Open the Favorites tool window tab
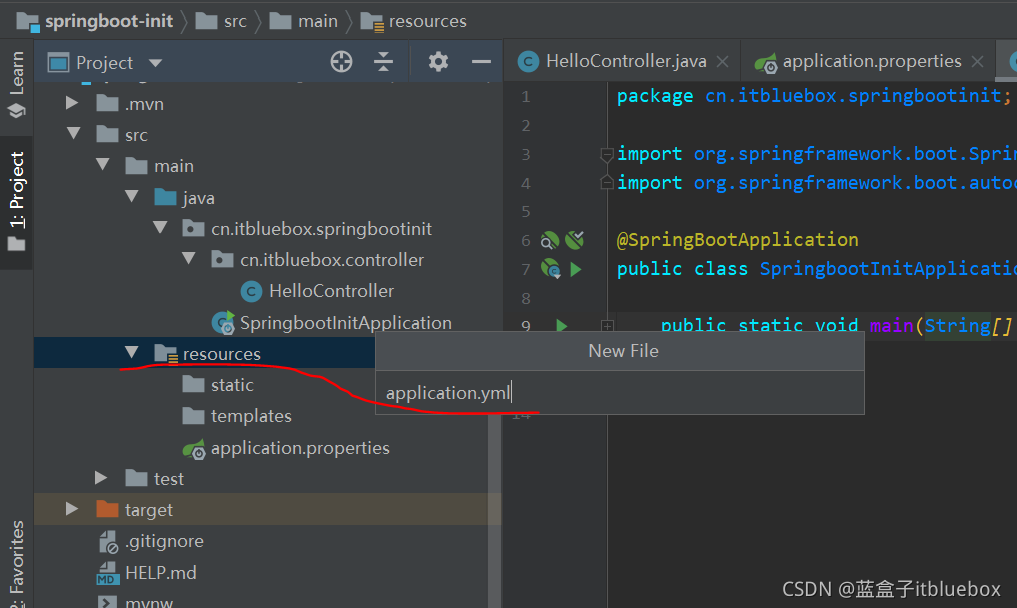Screen dimensions: 1017x608 click(x=17, y=563)
